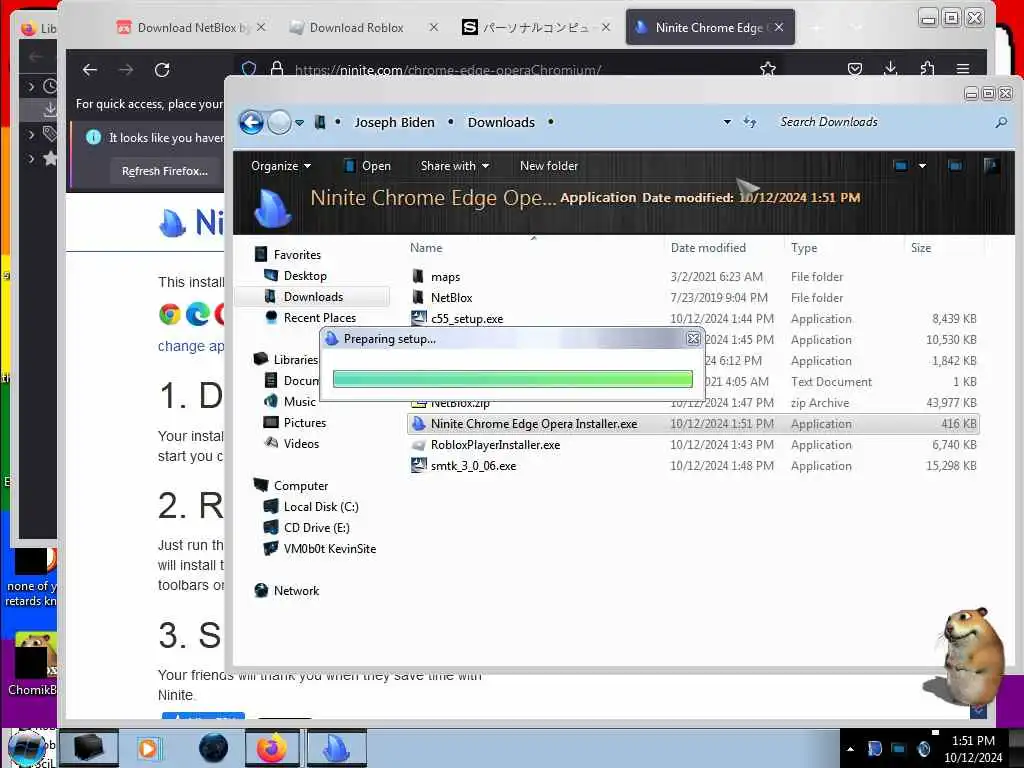Sort files by Name column

tap(426, 248)
